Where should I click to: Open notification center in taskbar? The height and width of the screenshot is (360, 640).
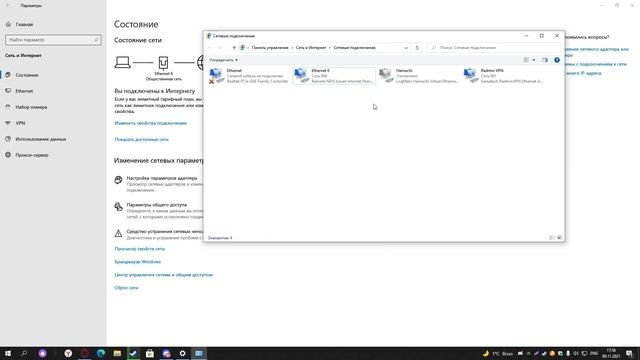pyautogui.click(x=630, y=353)
